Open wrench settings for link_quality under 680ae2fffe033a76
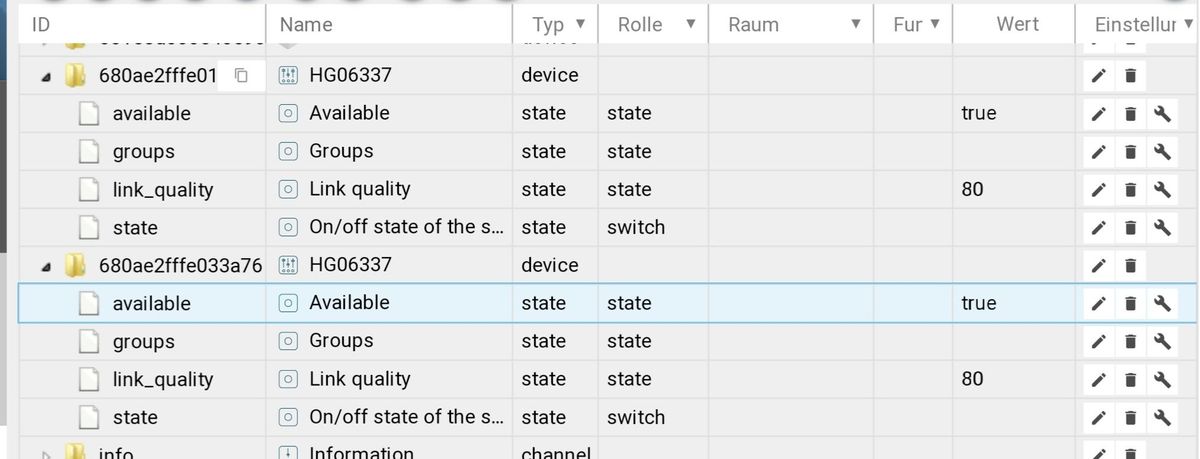The image size is (1200, 459). 1162,379
